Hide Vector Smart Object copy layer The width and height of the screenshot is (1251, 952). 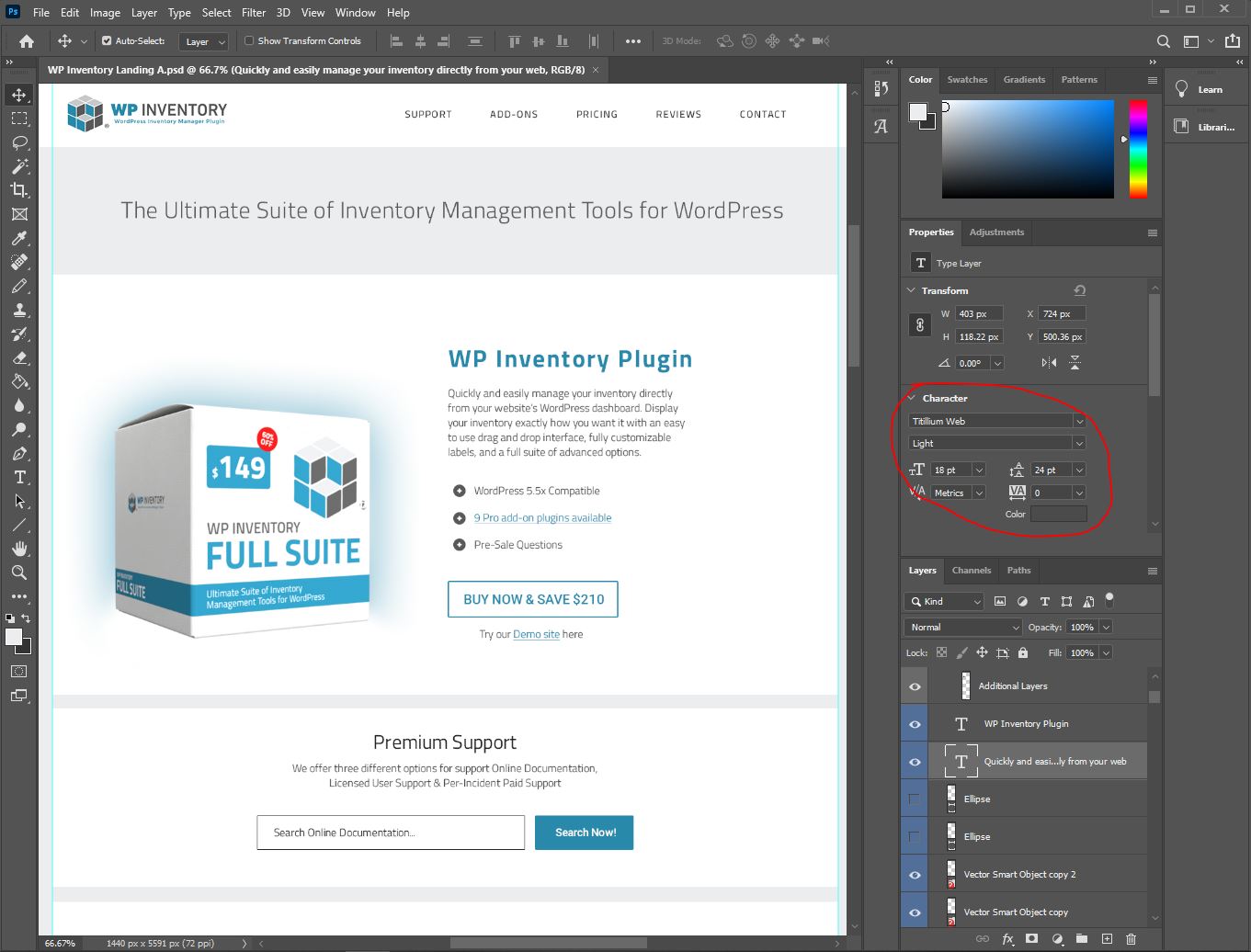pyautogui.click(x=915, y=912)
